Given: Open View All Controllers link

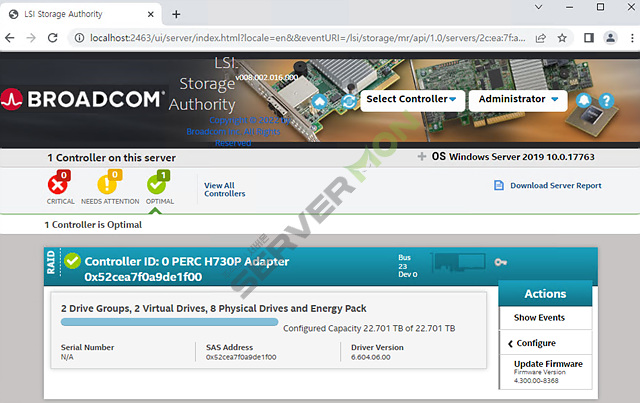Looking at the screenshot, I should point(224,189).
